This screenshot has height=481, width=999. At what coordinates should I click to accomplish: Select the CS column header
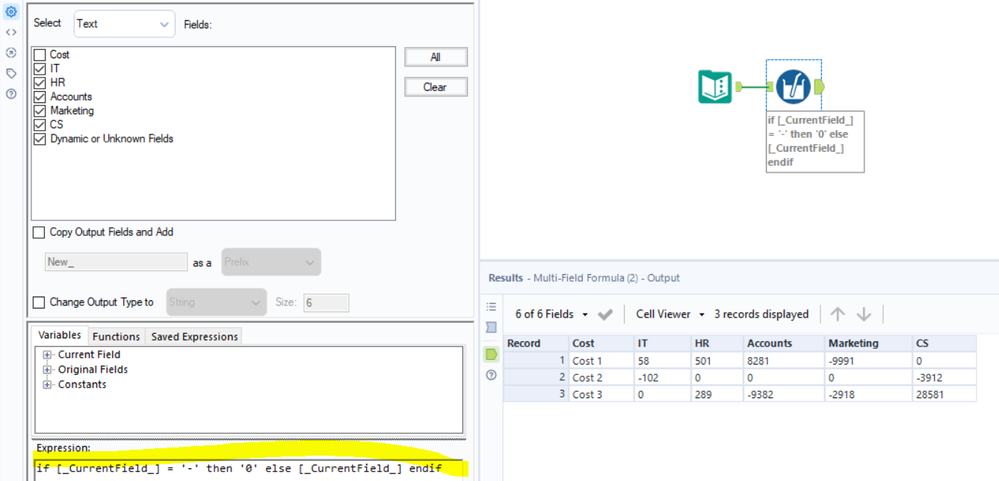(x=944, y=343)
